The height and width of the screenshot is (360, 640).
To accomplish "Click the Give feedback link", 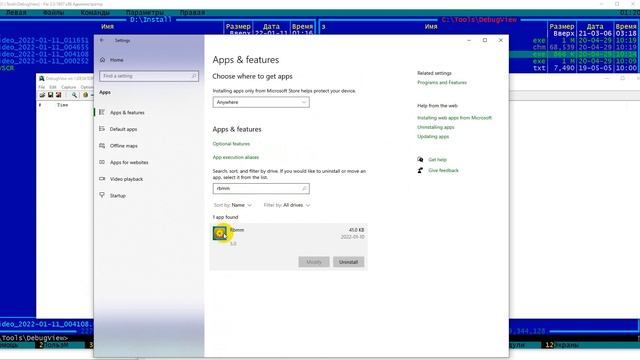I will tap(443, 171).
